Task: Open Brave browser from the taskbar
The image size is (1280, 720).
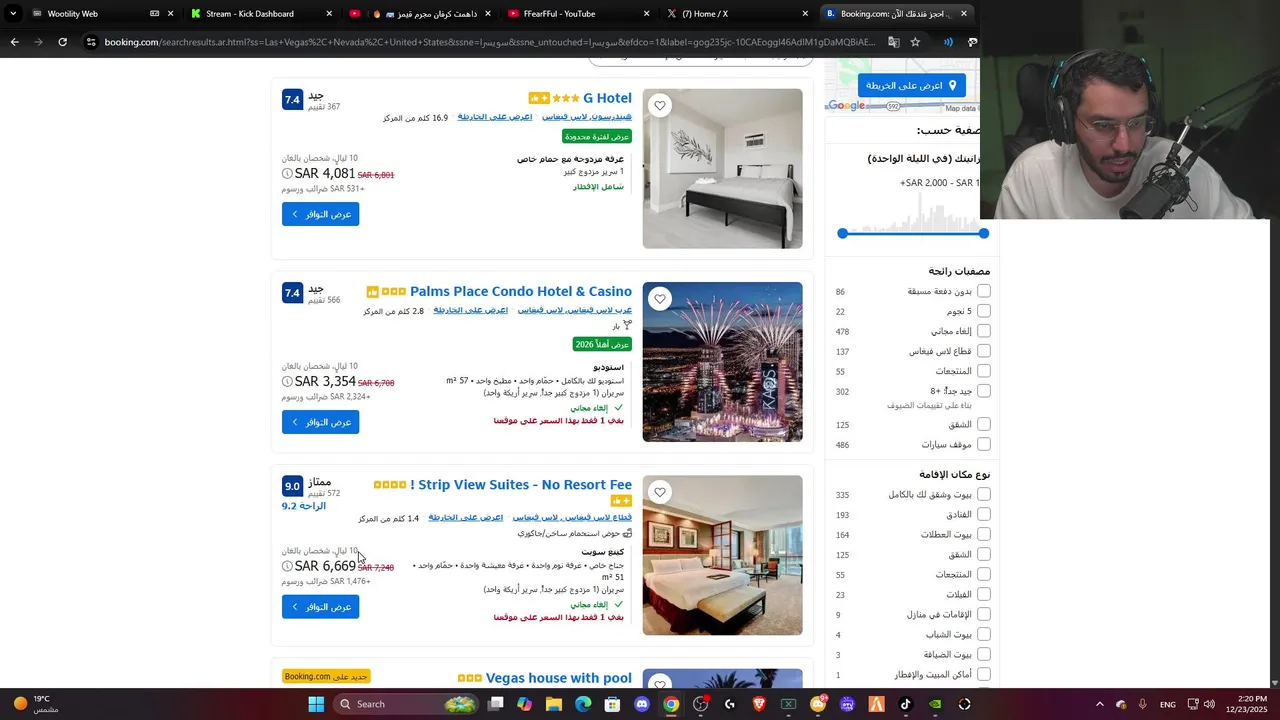Action: click(x=759, y=704)
